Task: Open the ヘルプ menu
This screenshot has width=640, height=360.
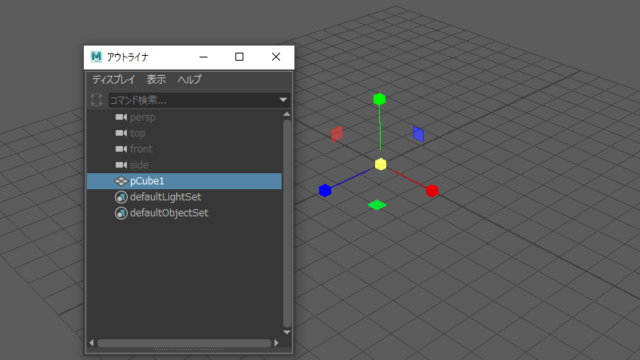Action: (x=189, y=80)
